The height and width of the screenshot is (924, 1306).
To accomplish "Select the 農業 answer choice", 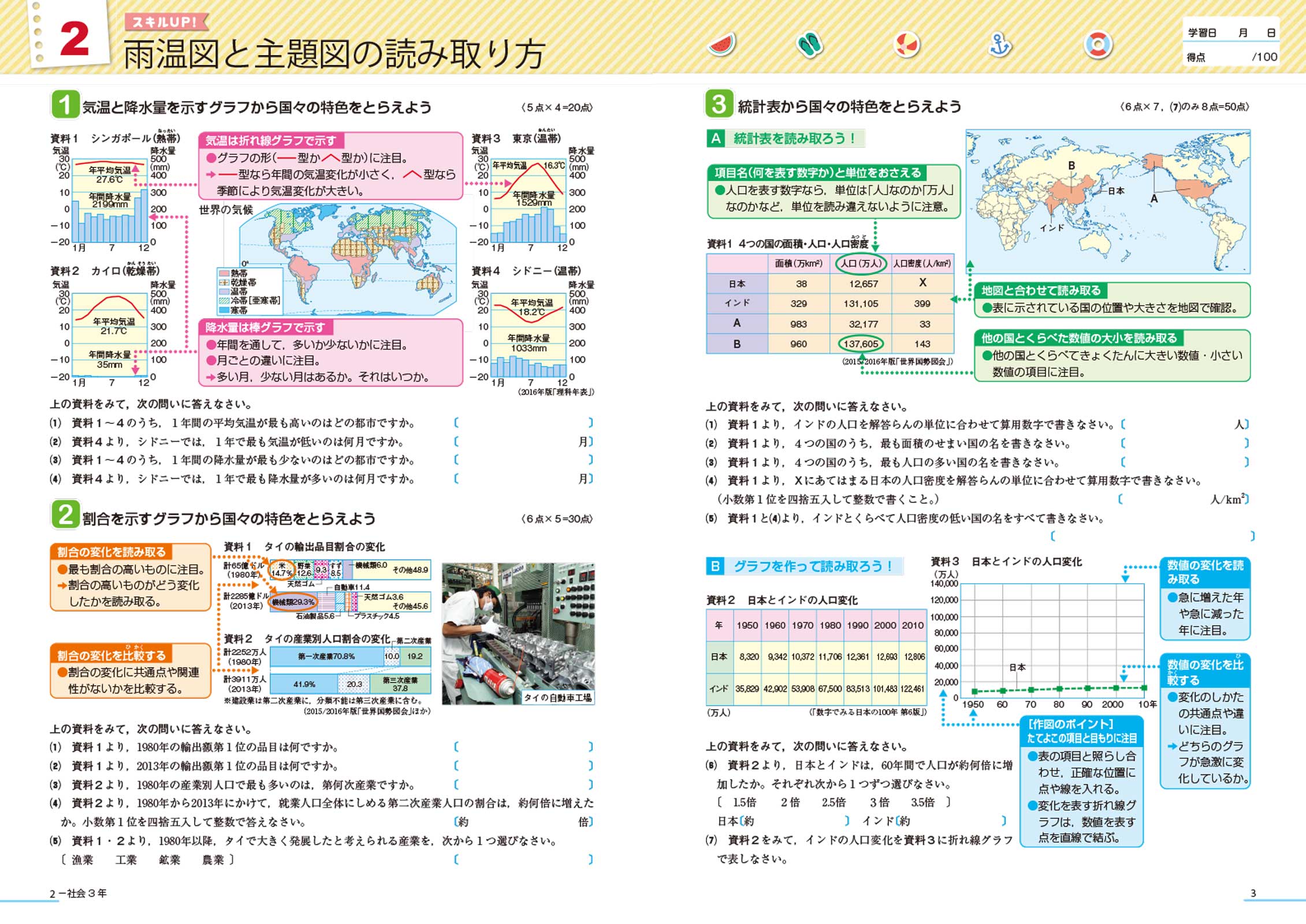I will click(213, 860).
